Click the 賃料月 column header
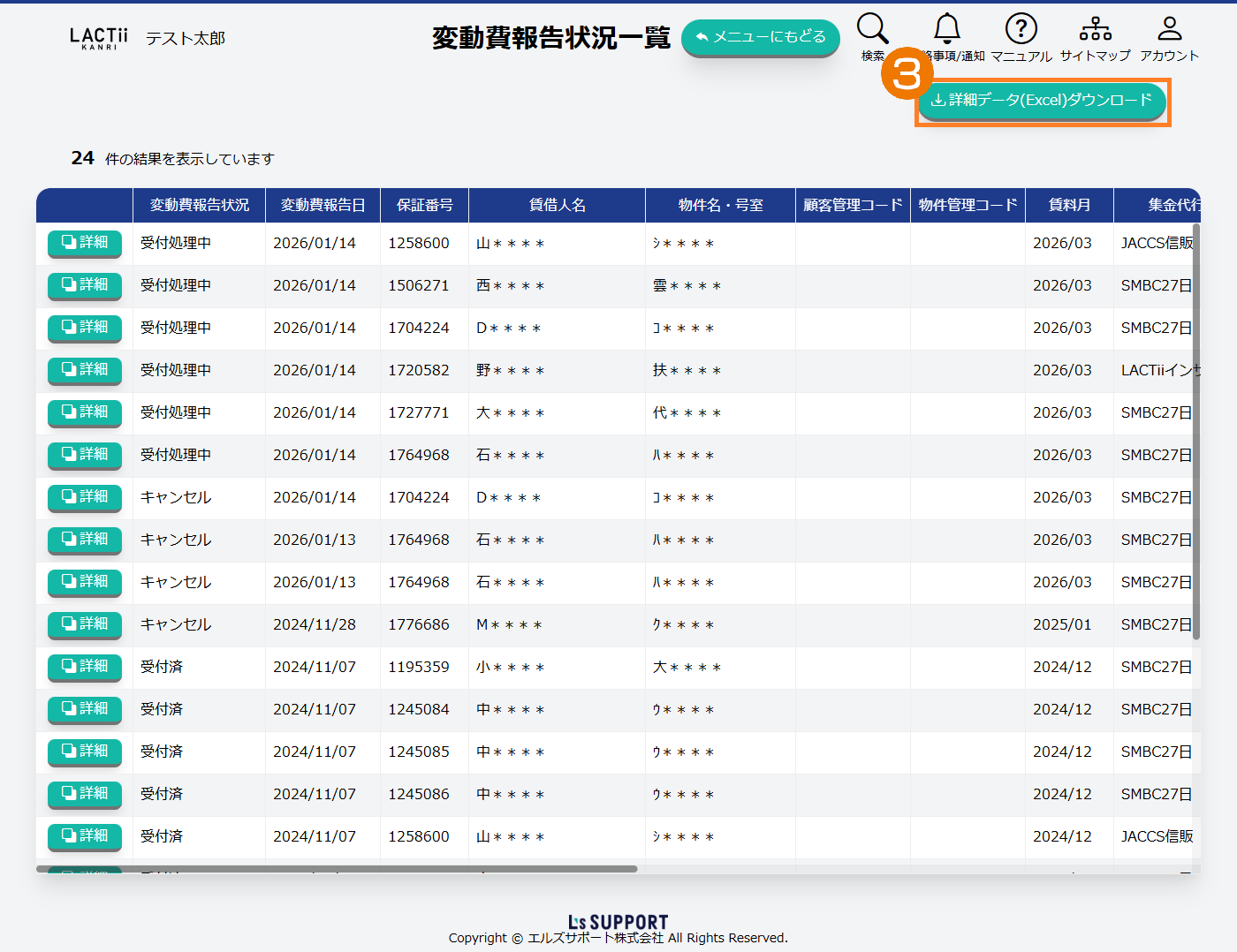This screenshot has height=952, width=1237. pos(1069,205)
